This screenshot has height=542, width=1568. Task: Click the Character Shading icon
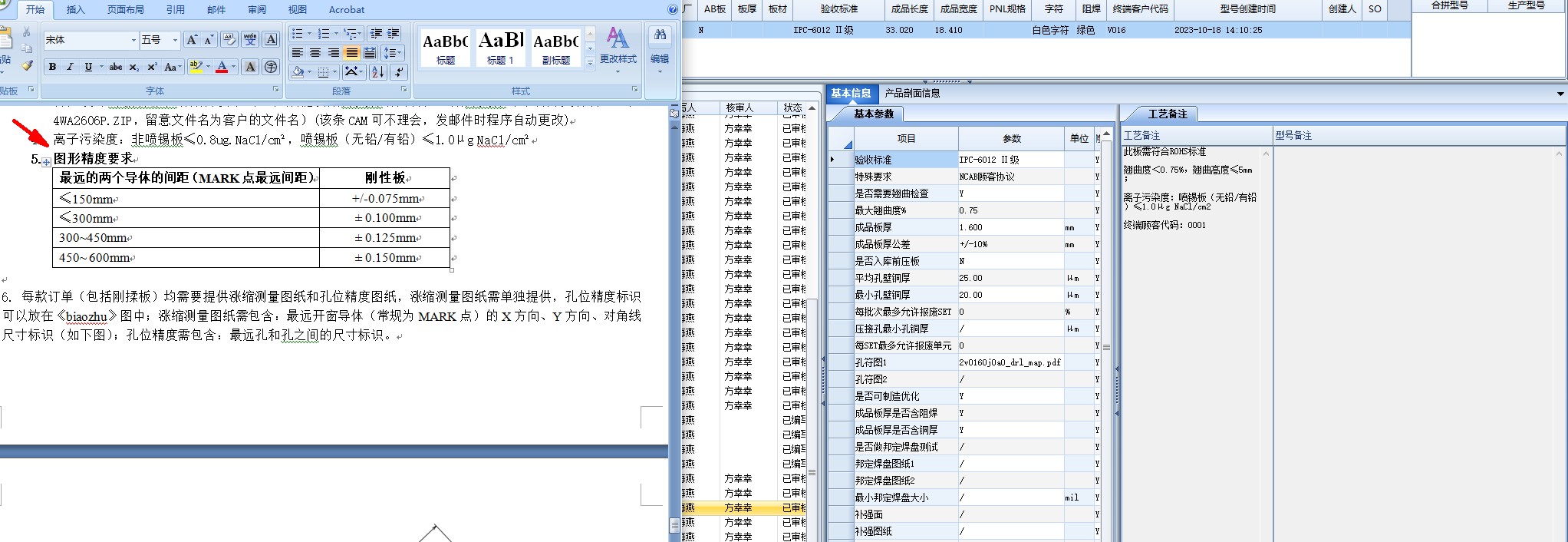coord(250,68)
